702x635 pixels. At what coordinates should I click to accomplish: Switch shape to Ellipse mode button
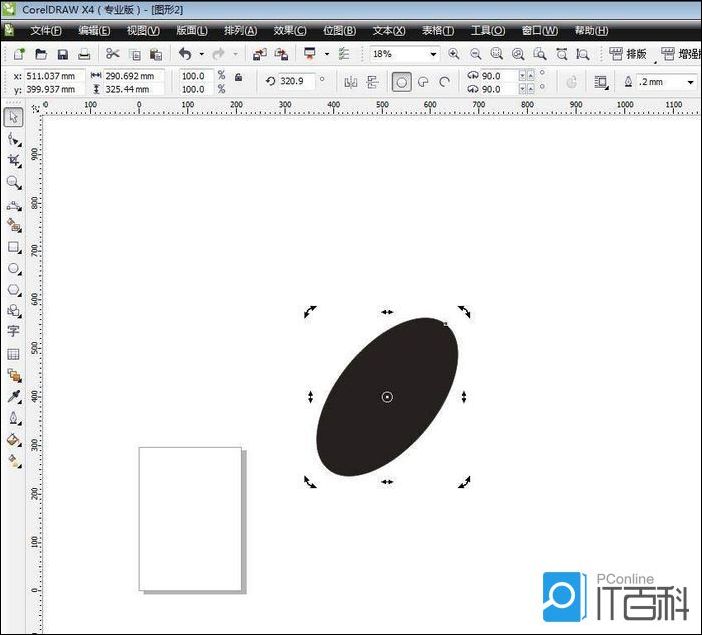point(401,82)
